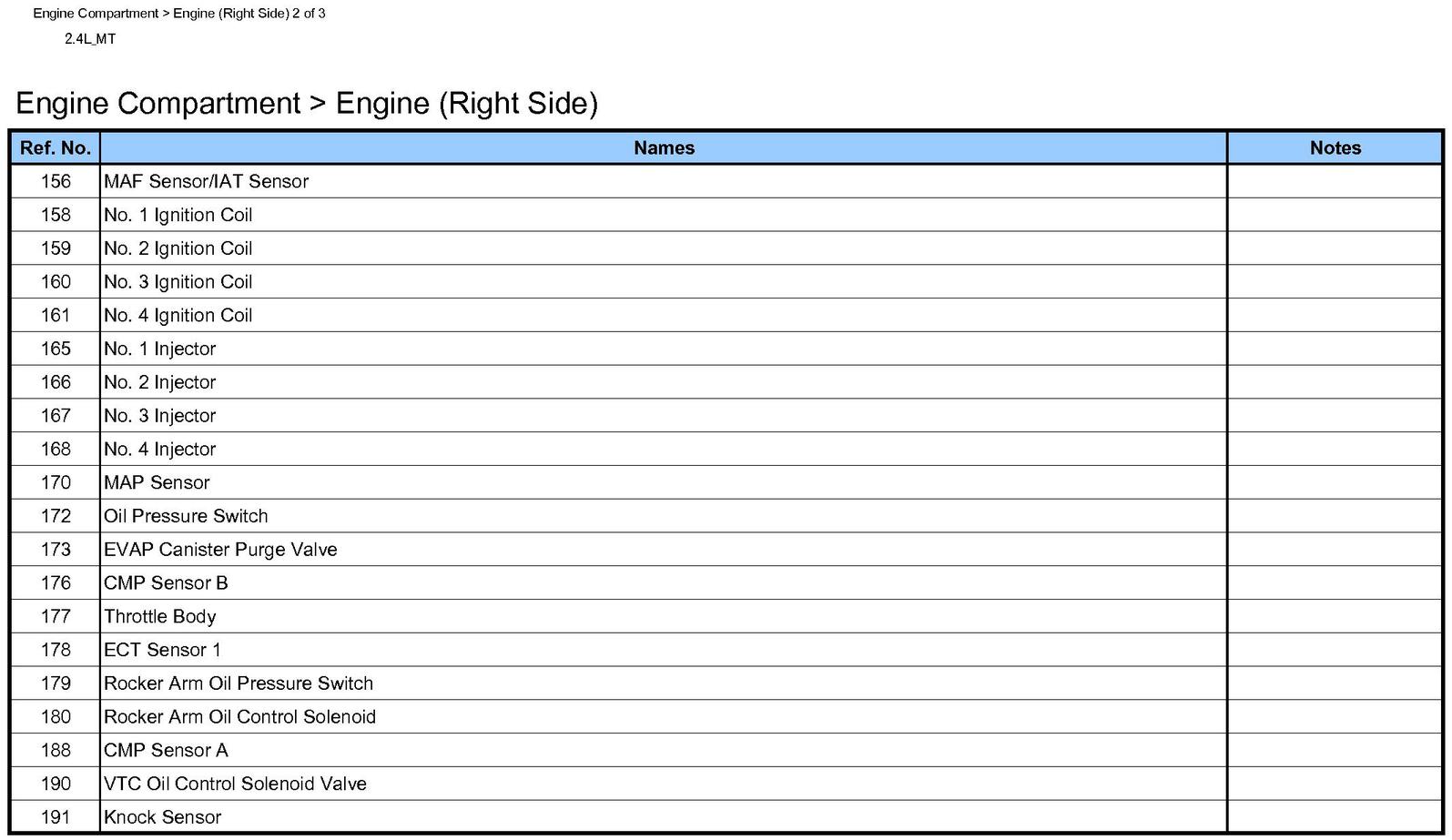The width and height of the screenshot is (1452, 840).
Task: Click reference number 188 cell
Action: click(x=56, y=751)
